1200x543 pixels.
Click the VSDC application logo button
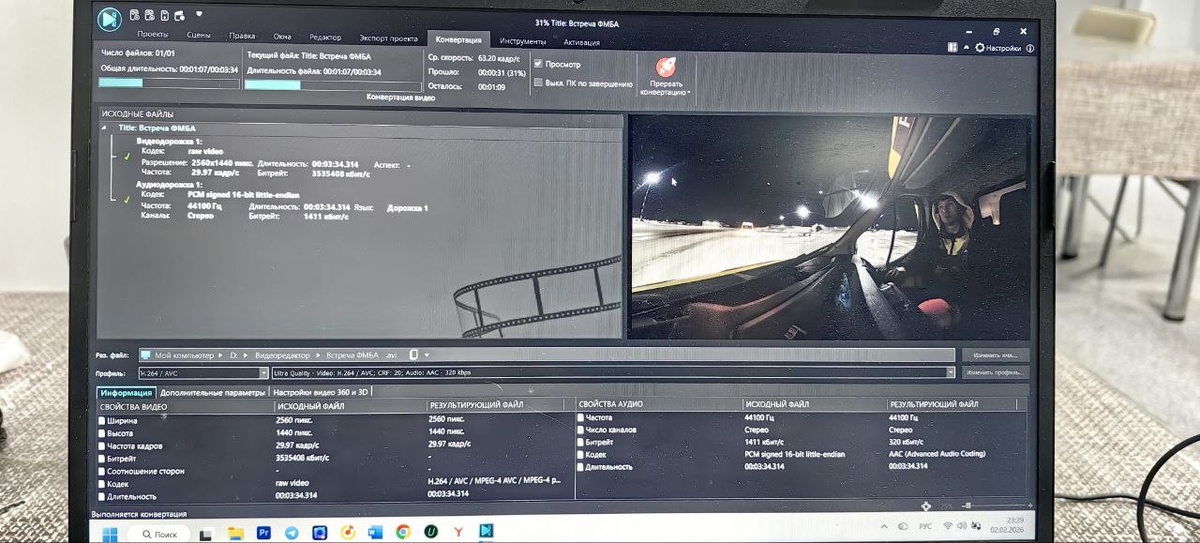tap(109, 17)
